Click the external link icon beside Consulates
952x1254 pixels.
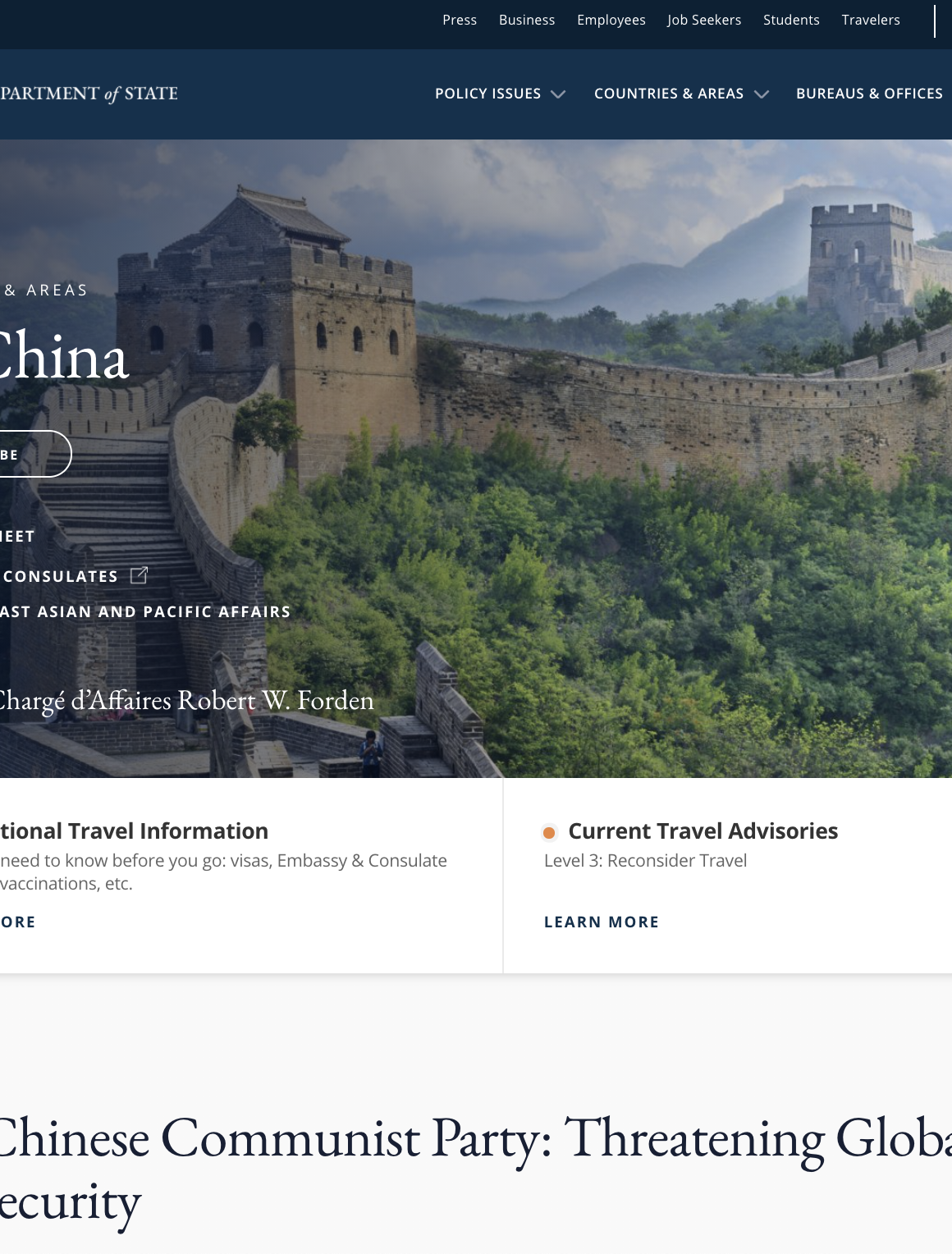(139, 575)
